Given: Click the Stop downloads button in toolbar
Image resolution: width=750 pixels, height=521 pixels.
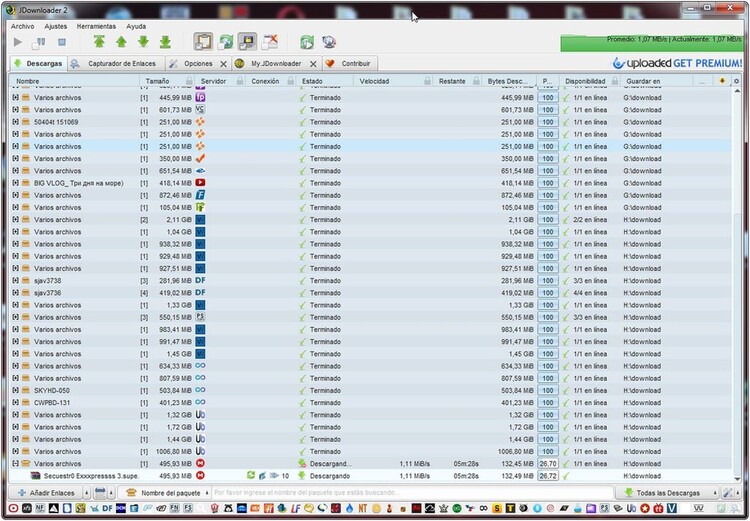Looking at the screenshot, I should [61, 42].
